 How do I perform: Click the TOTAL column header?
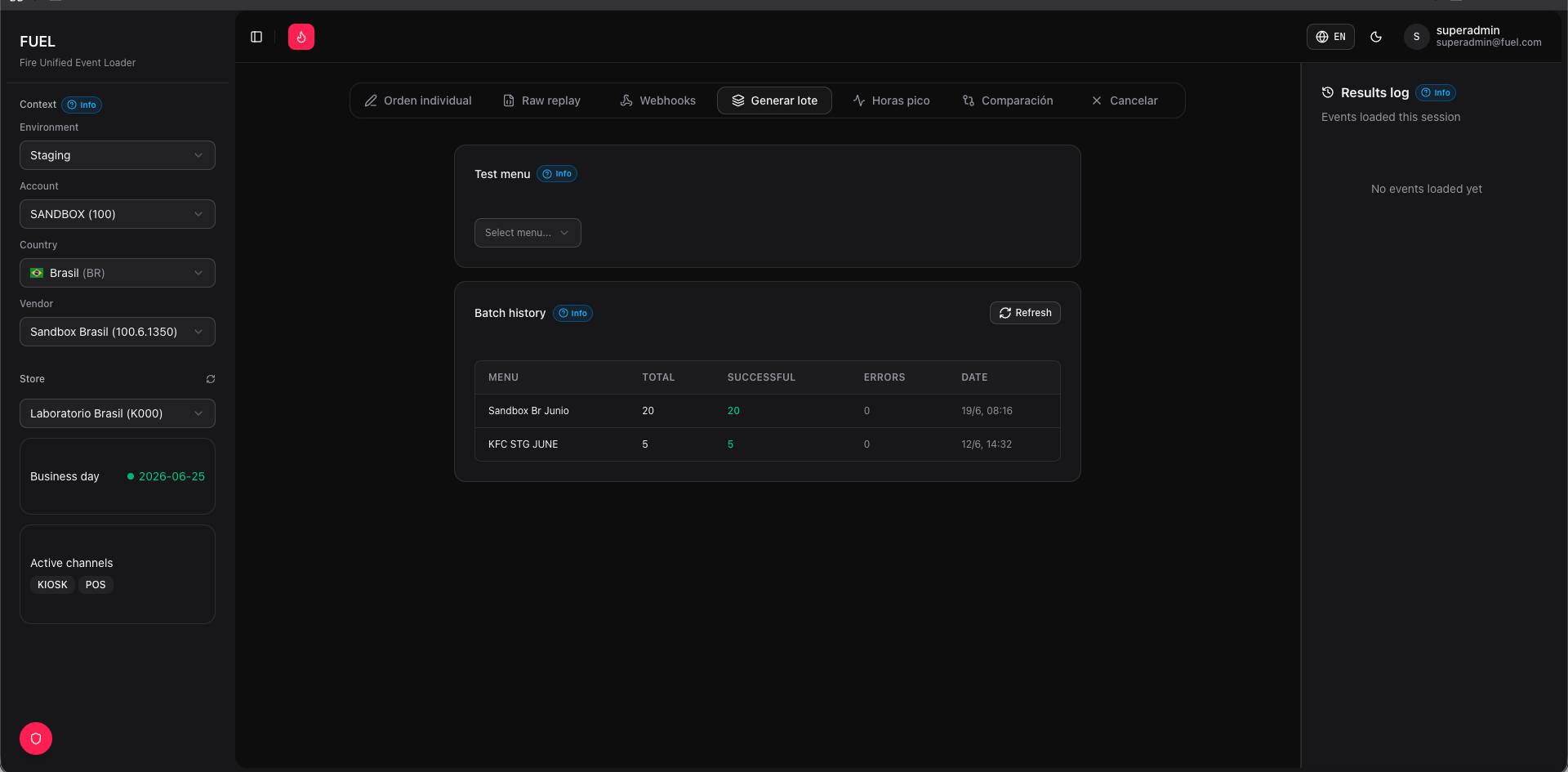(x=658, y=377)
